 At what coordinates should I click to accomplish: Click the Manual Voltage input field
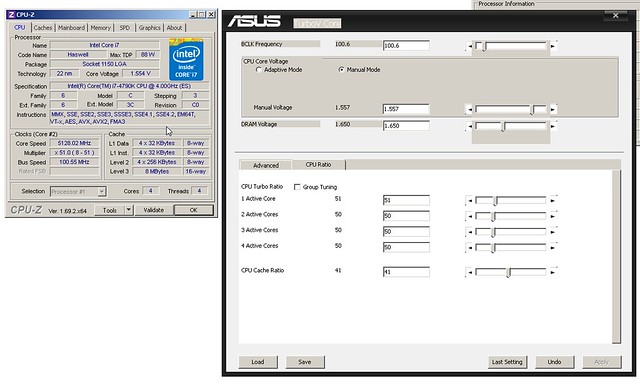click(x=406, y=109)
